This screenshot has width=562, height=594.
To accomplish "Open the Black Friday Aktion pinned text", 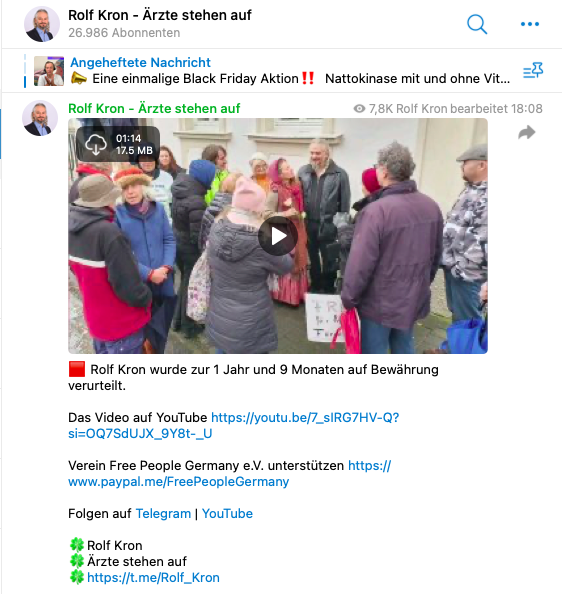I will 195,78.
